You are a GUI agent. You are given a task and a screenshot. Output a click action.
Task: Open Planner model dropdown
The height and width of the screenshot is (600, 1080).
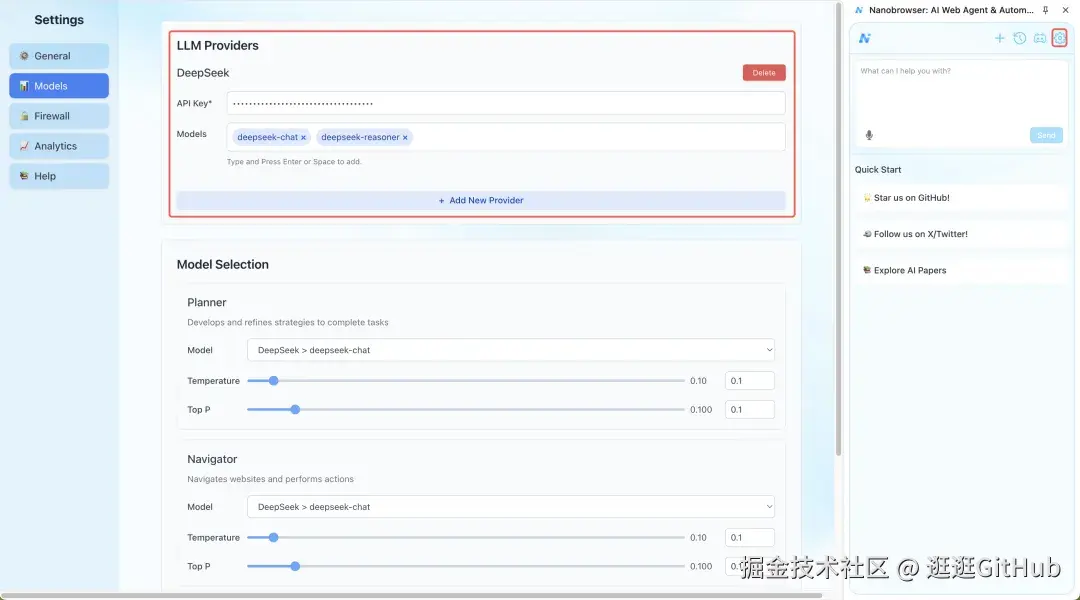point(511,350)
